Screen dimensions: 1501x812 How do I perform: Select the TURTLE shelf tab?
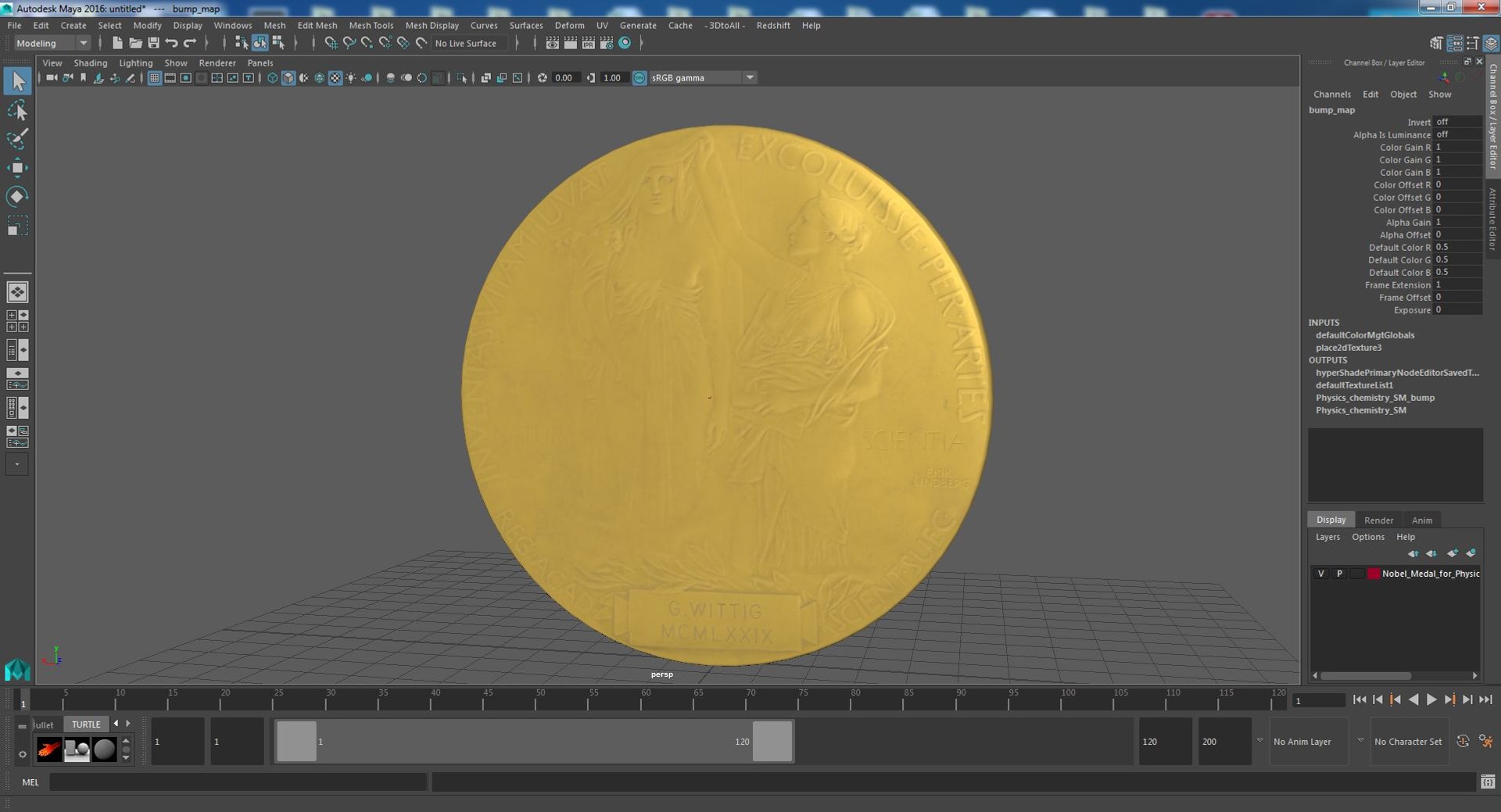tap(86, 724)
